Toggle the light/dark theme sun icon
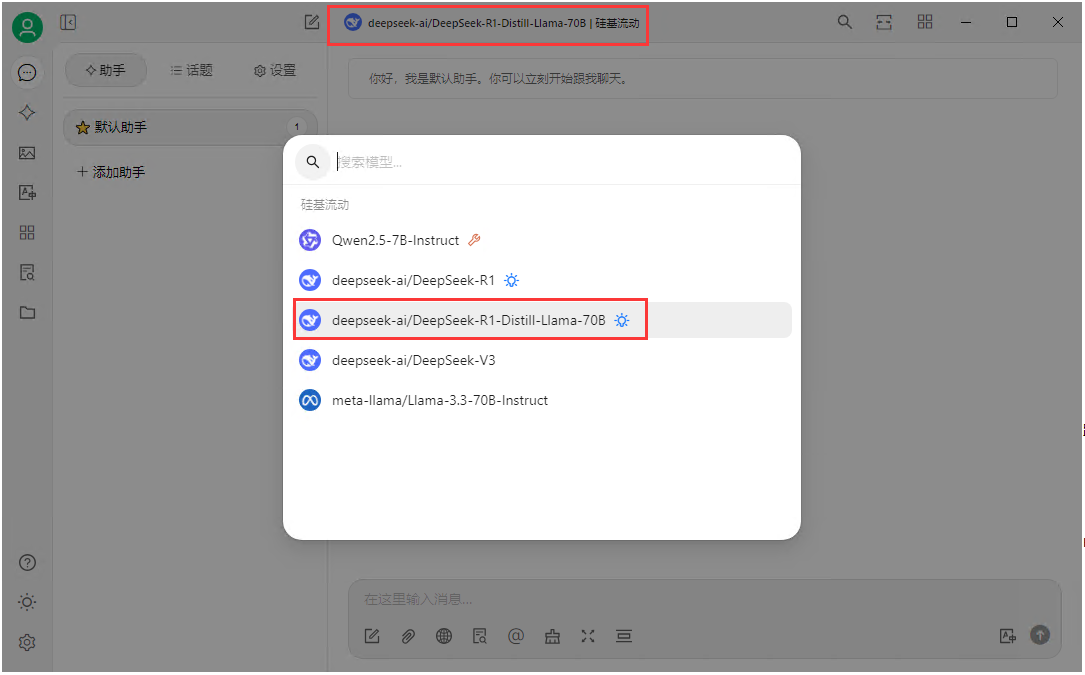1085x675 pixels. click(27, 602)
